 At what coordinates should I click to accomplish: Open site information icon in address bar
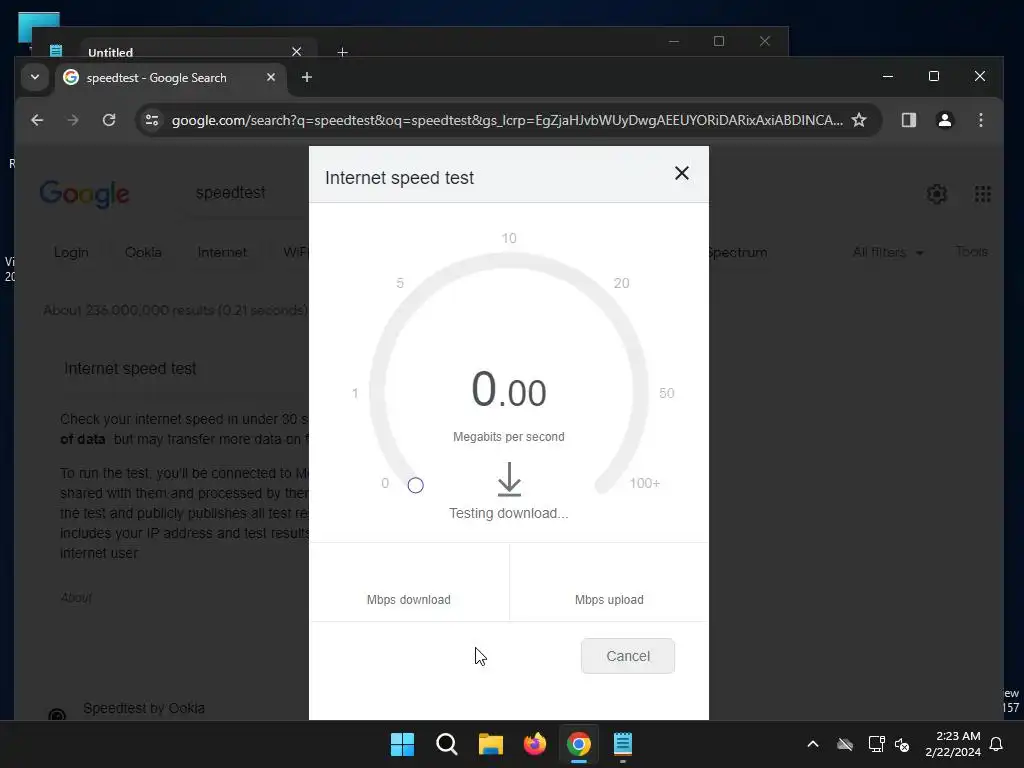pos(152,120)
